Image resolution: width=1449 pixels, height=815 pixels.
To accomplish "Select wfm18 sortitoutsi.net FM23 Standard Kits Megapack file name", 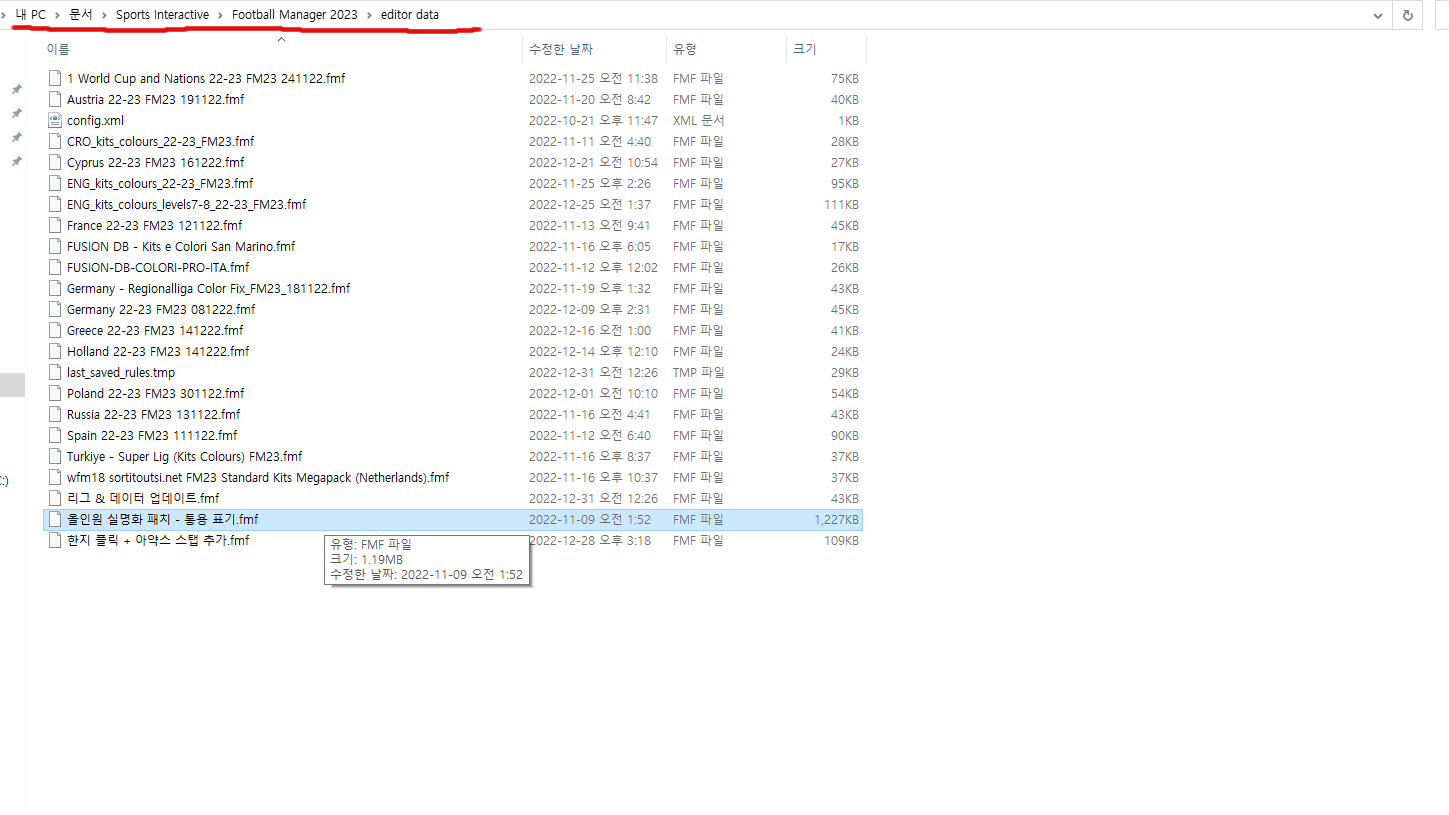I will [258, 477].
